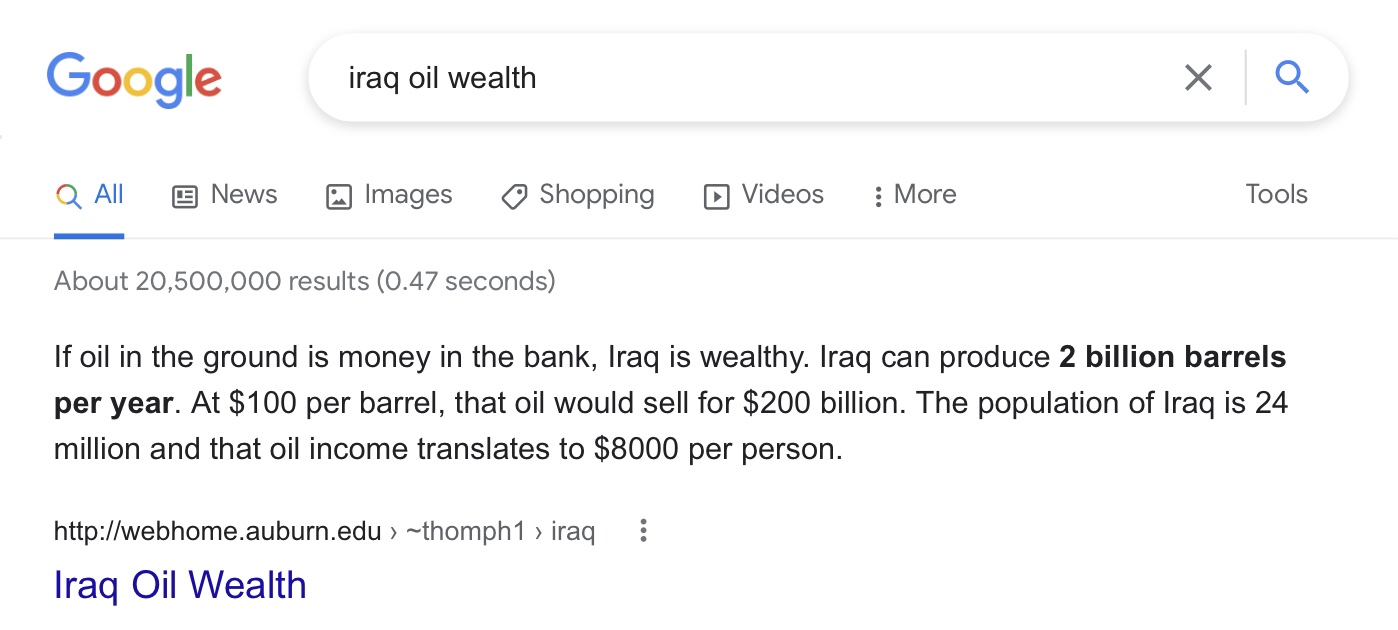Open the three-dot menu beside the result URL
The width and height of the screenshot is (1398, 630).
pyautogui.click(x=643, y=531)
